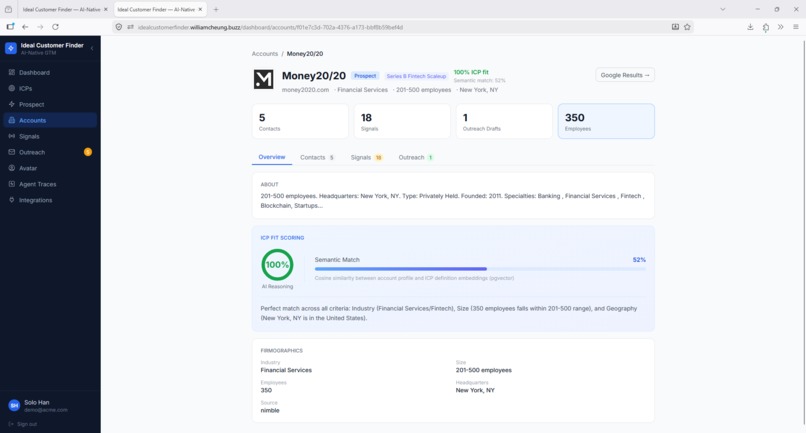The height and width of the screenshot is (433, 806).
Task: Open the browser extensions icon
Action: [765, 27]
